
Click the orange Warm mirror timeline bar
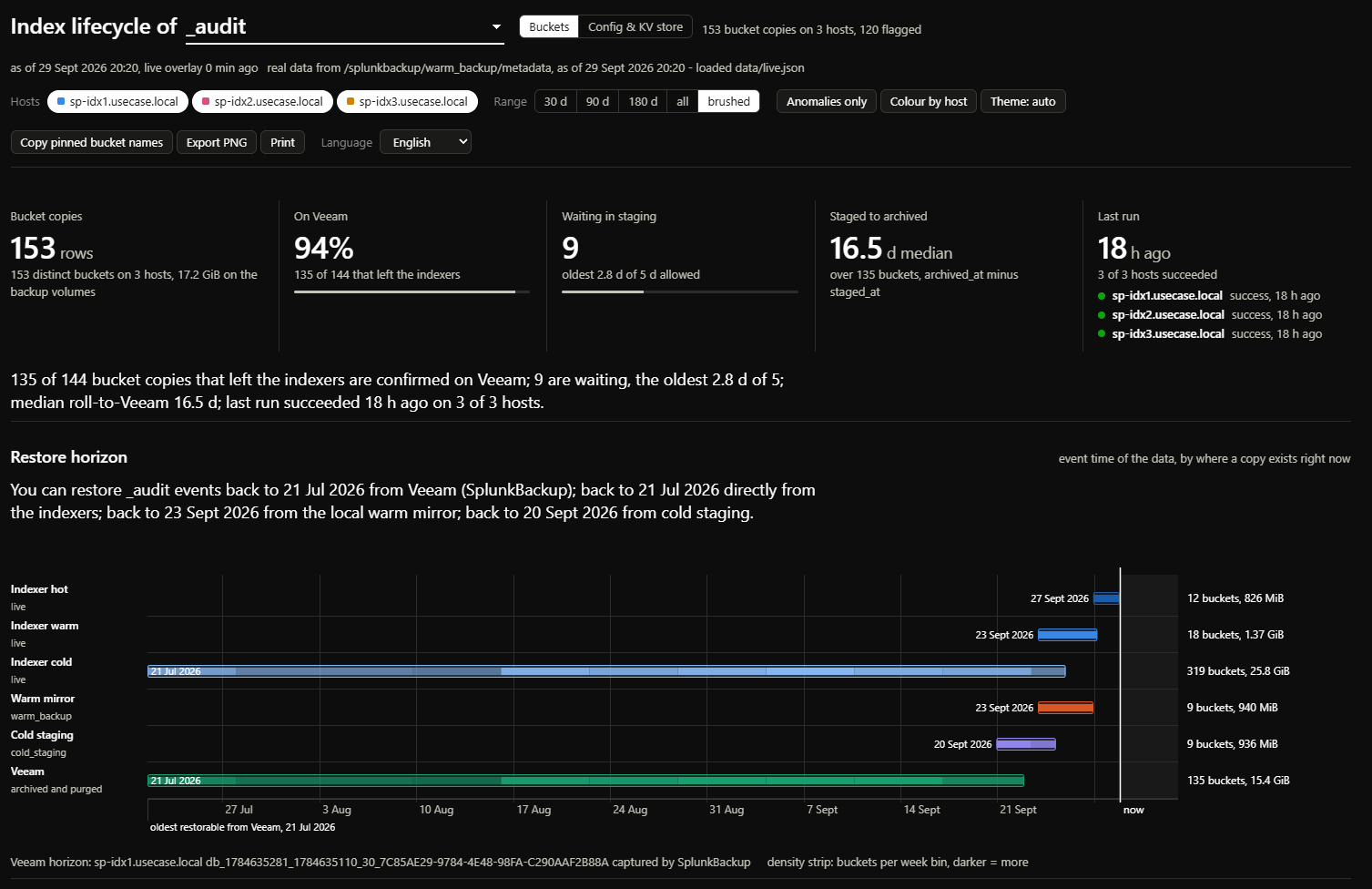tap(1065, 708)
